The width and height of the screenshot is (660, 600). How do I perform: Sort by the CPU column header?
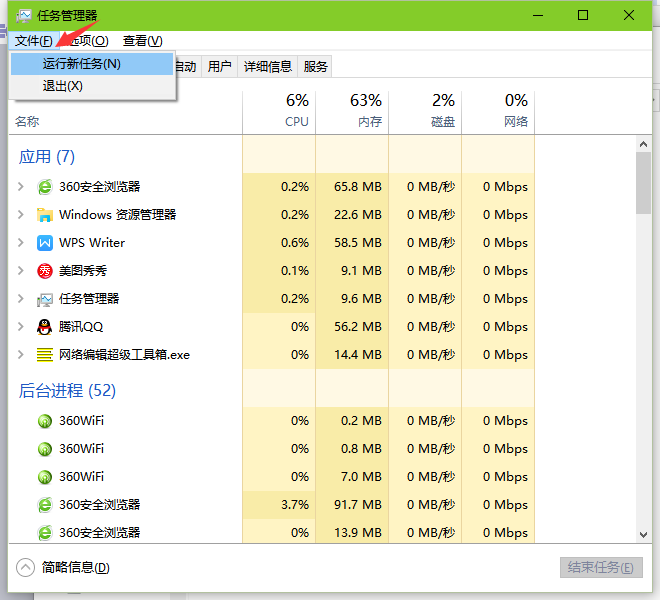click(x=279, y=110)
